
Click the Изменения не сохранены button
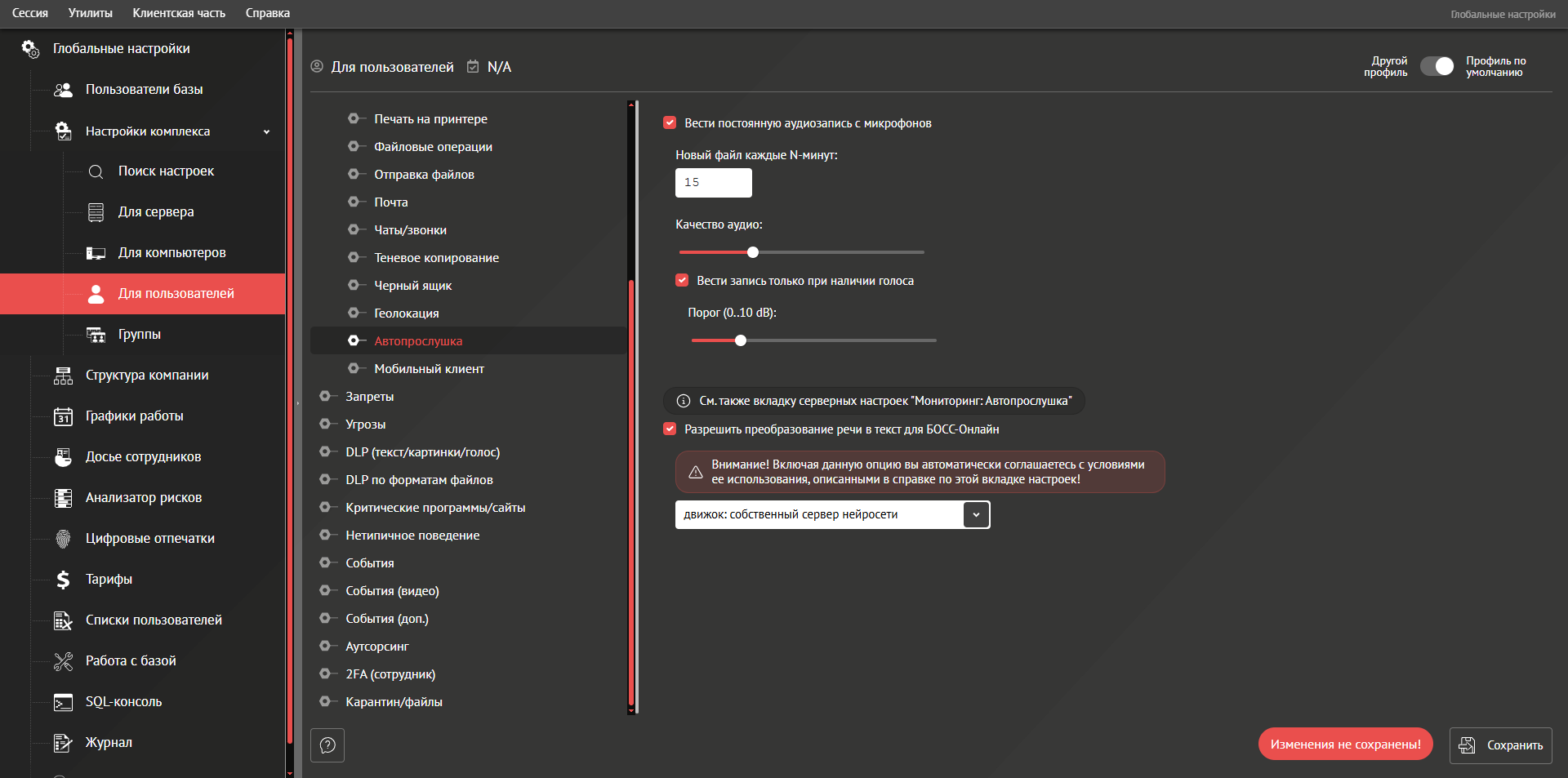1345,745
